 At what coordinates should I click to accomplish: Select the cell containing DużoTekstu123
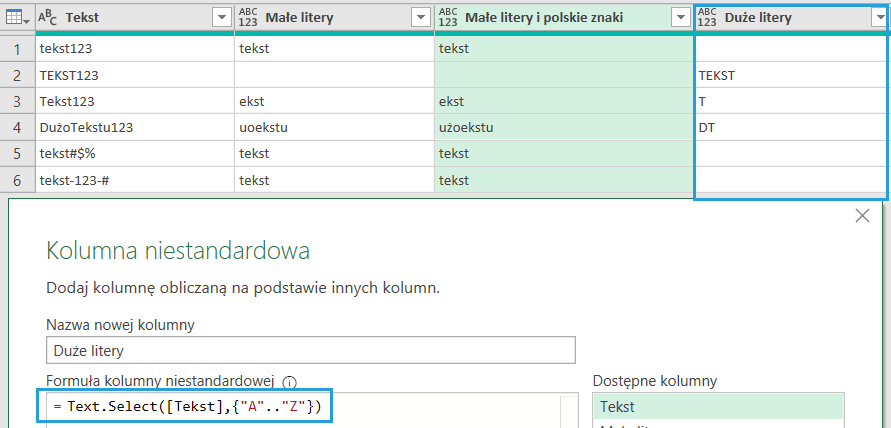[x=134, y=127]
